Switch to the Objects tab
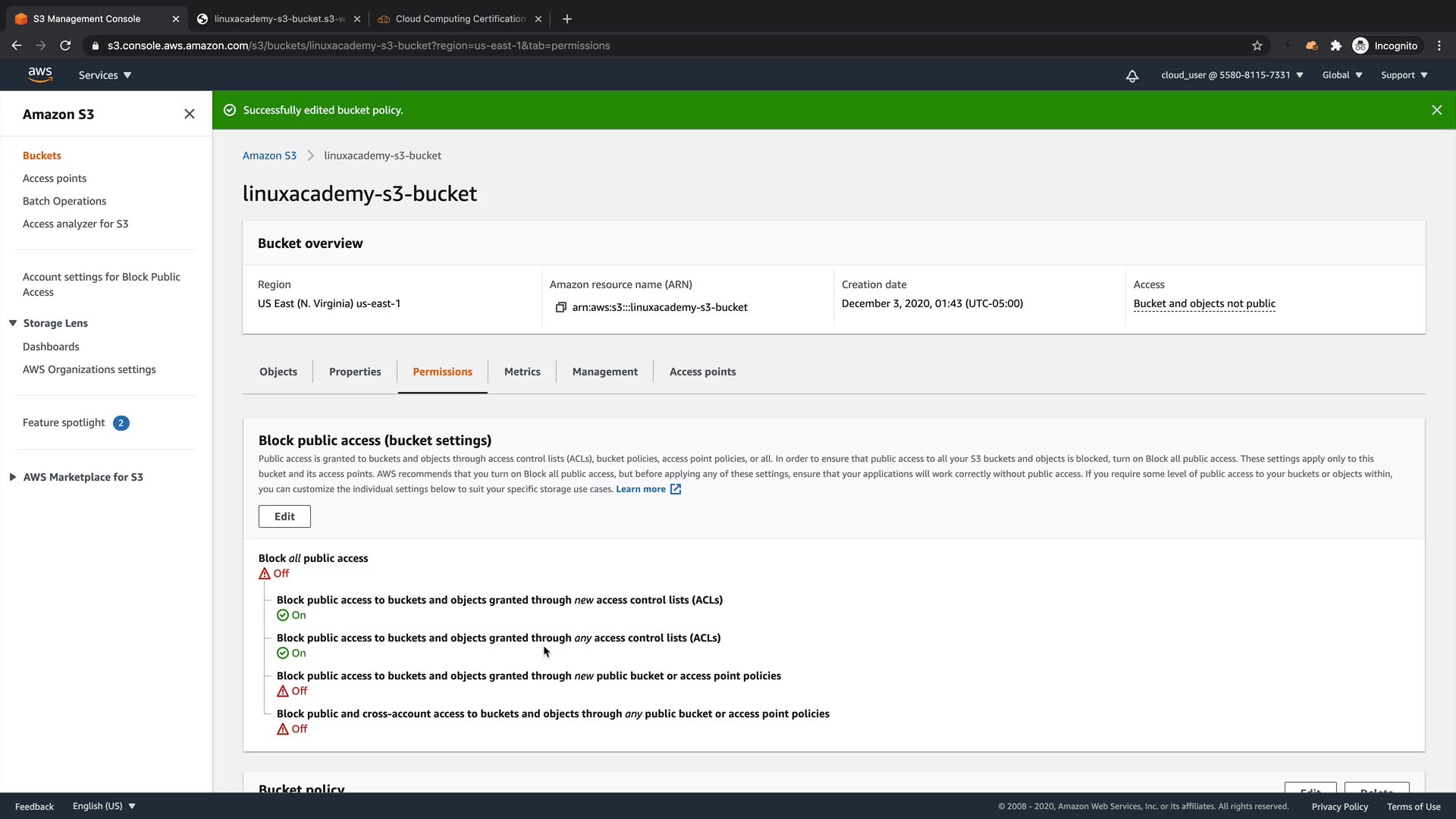 [278, 372]
